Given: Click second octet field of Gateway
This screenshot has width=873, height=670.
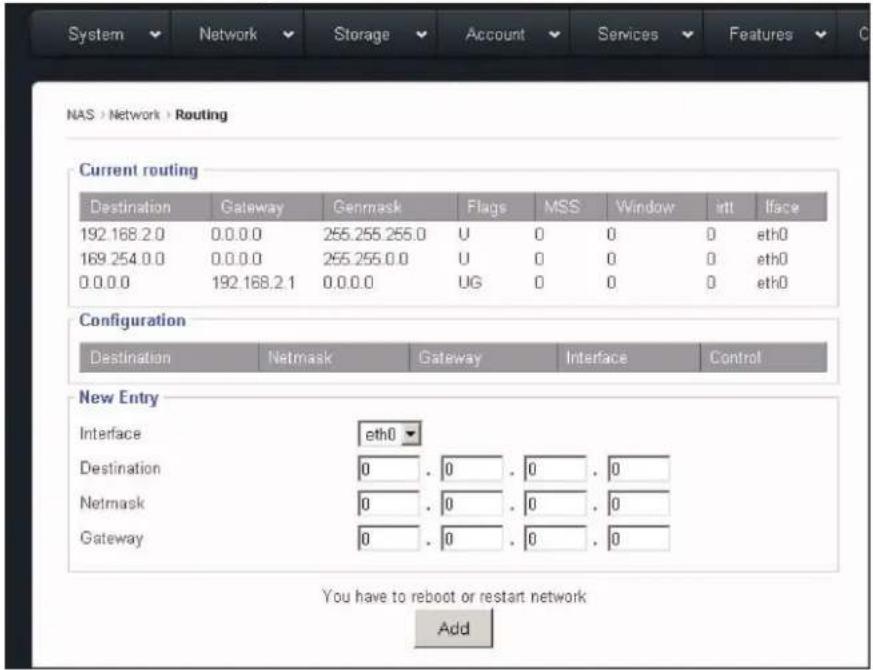Looking at the screenshot, I should coord(472,539).
